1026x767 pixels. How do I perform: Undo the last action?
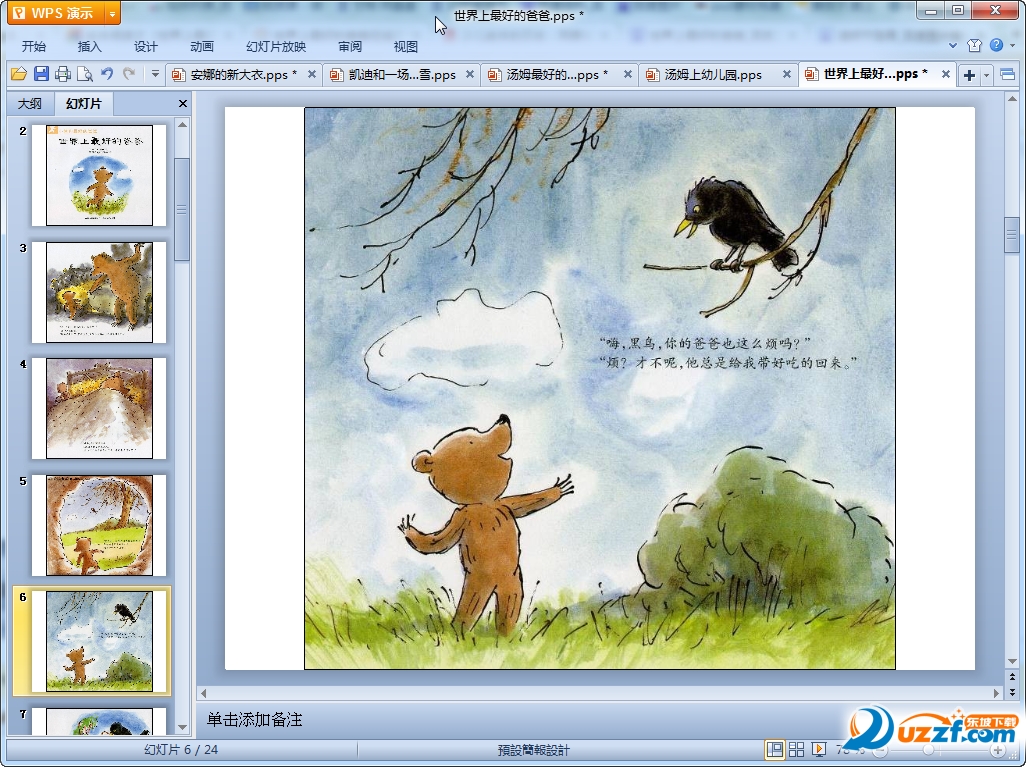[x=107, y=74]
